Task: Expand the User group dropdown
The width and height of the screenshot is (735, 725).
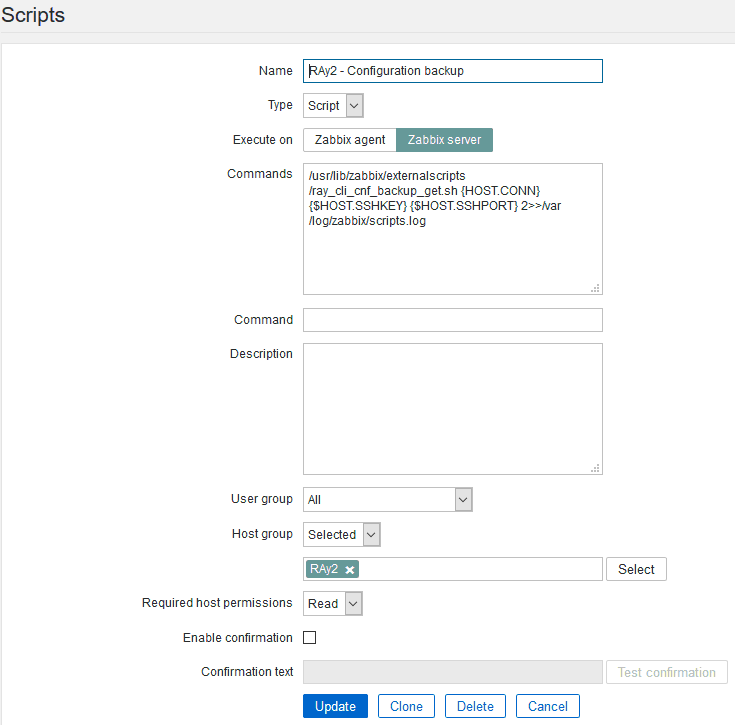Action: coord(388,499)
